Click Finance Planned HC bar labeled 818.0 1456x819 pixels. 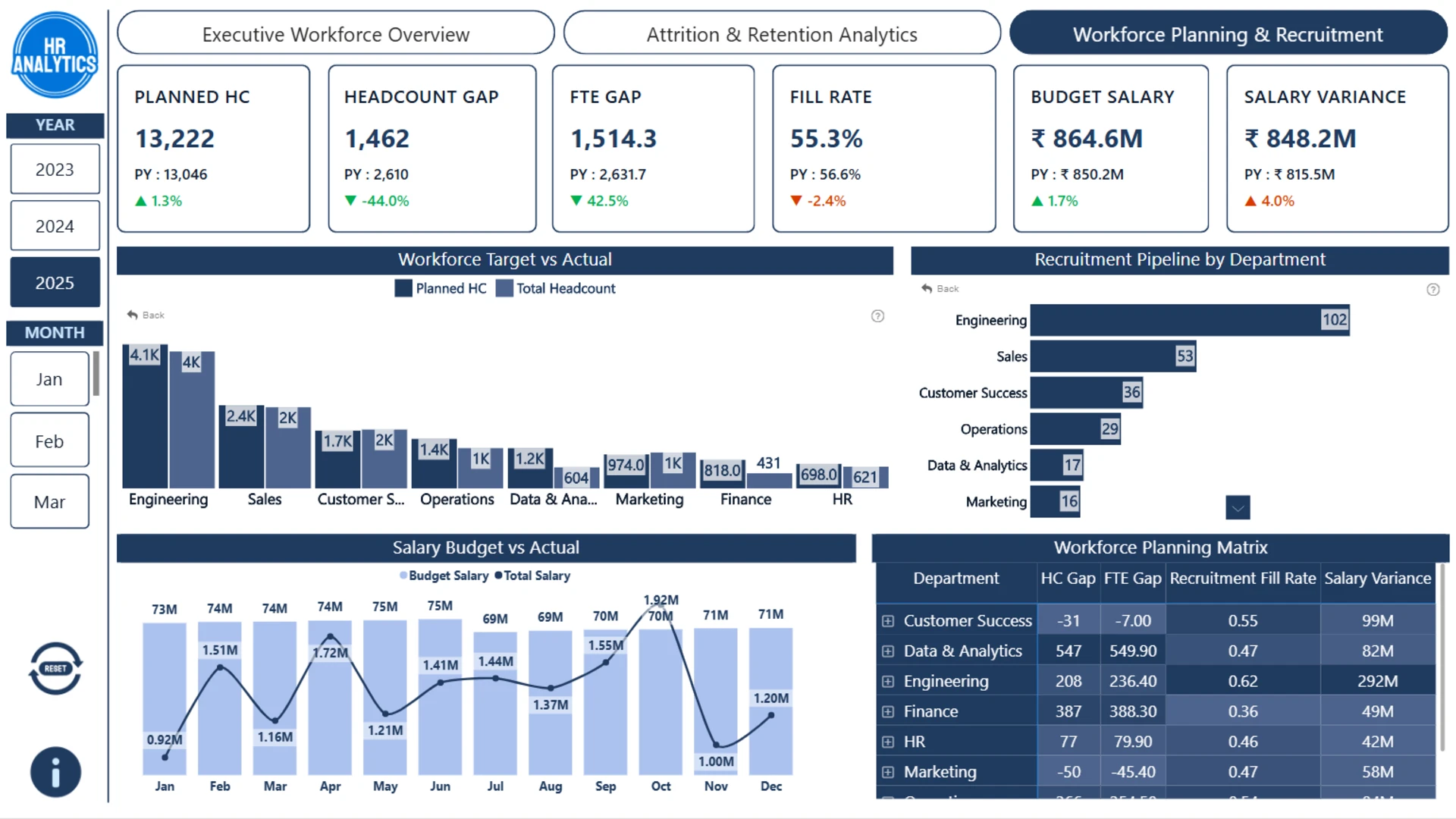[x=723, y=473]
